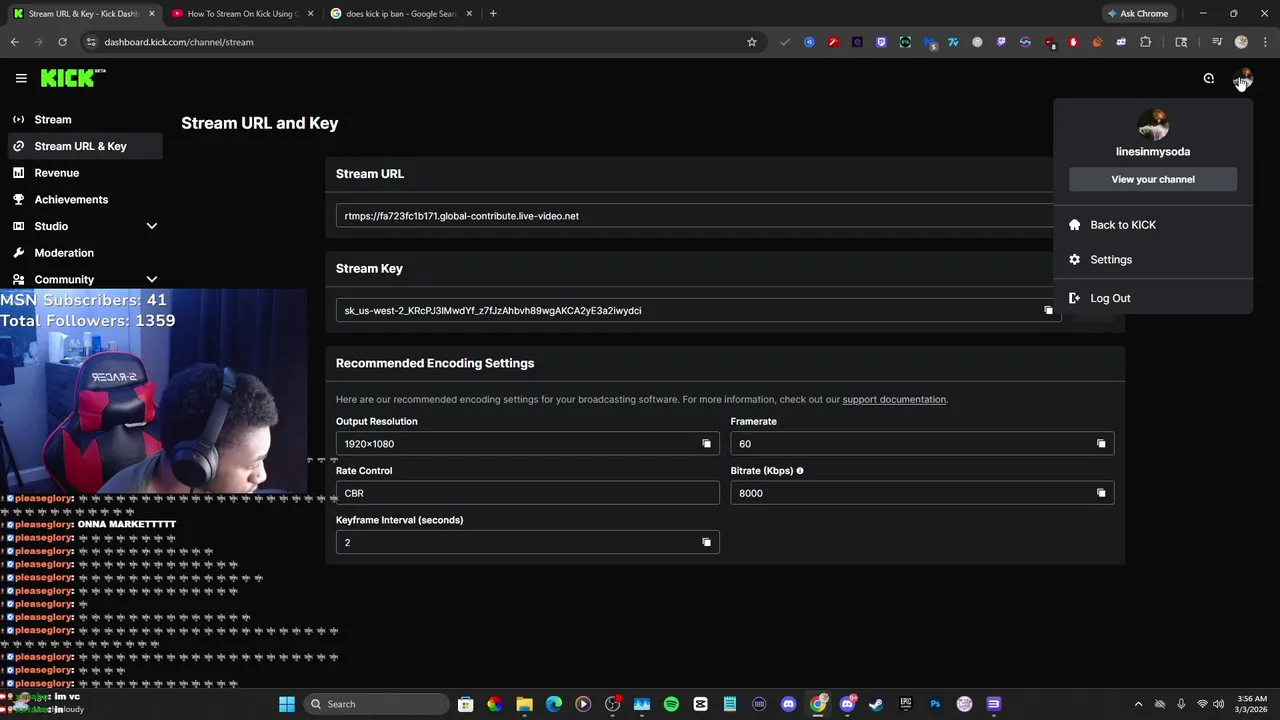Open Chrome's three-dot menu
The height and width of the screenshot is (720, 1280).
[x=1264, y=42]
